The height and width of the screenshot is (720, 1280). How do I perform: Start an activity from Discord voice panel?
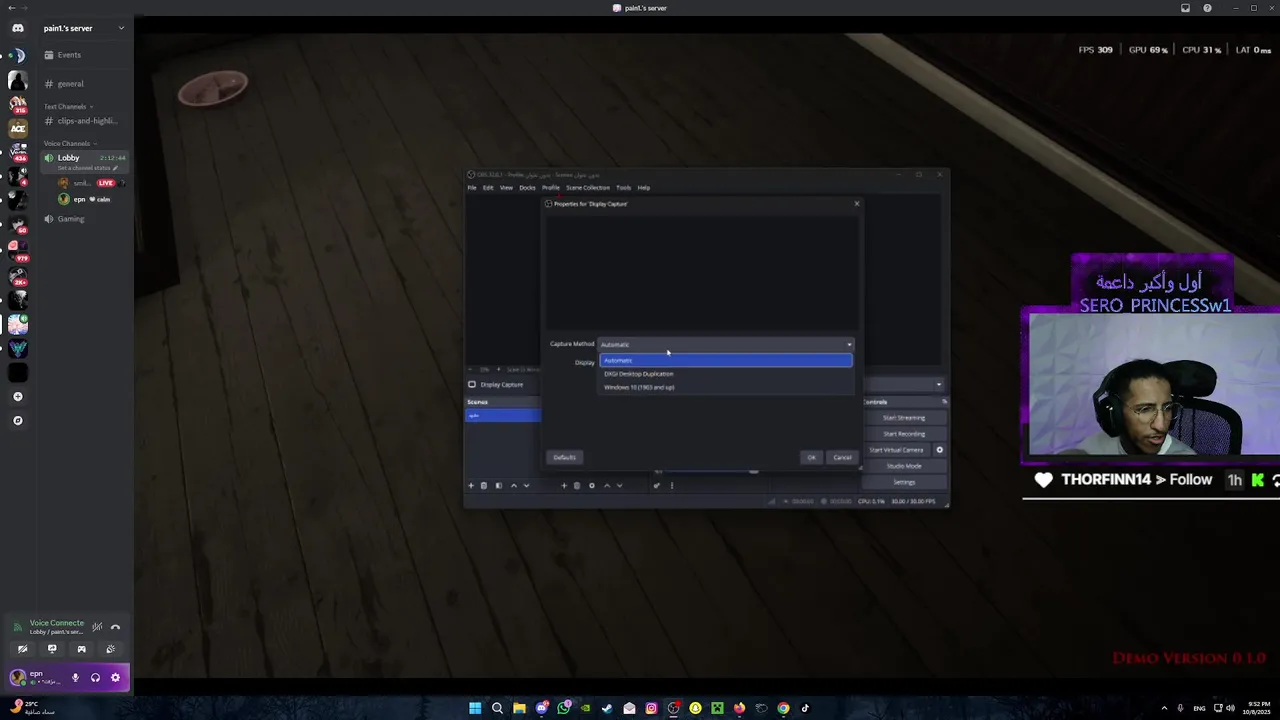81,649
